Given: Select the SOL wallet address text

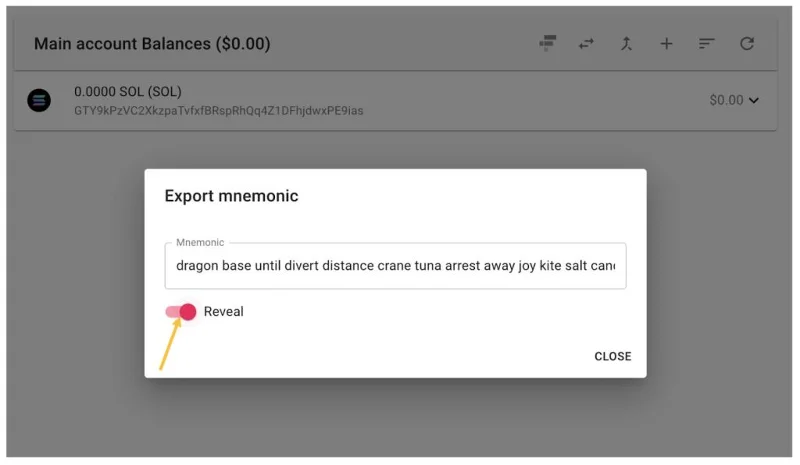Looking at the screenshot, I should tap(218, 111).
